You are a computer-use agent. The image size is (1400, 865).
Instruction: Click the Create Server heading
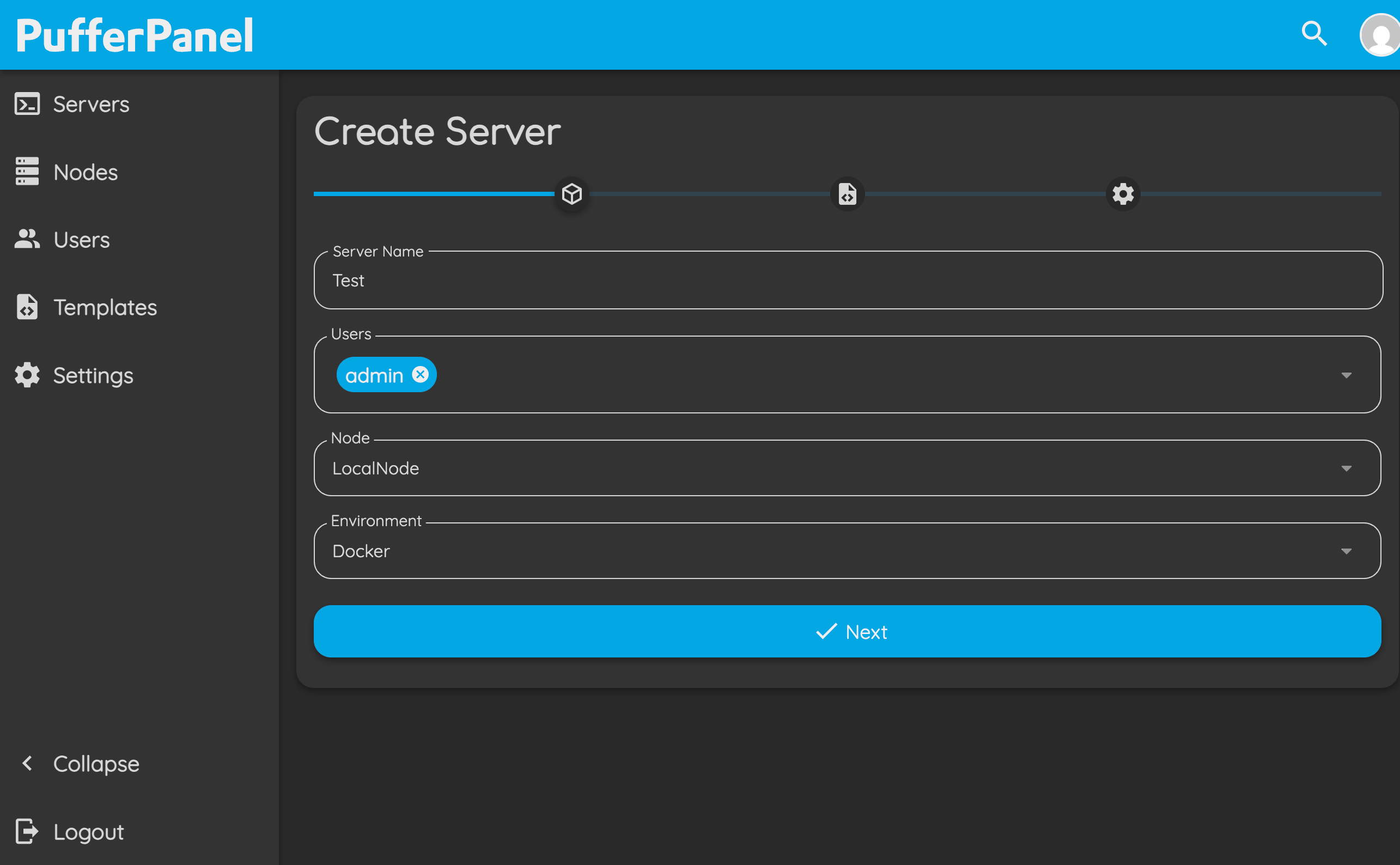(x=437, y=132)
